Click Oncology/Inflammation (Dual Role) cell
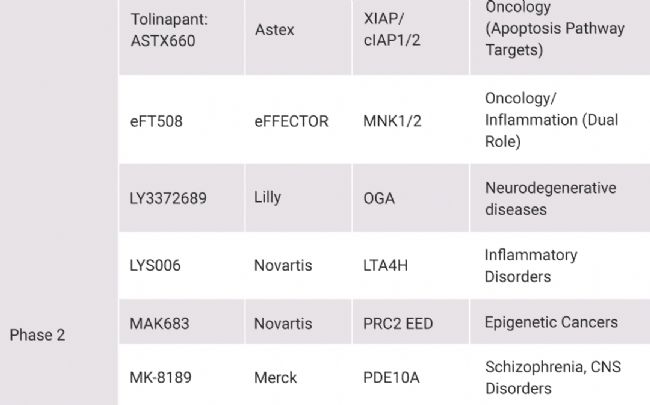The image size is (650, 405). tap(560, 120)
